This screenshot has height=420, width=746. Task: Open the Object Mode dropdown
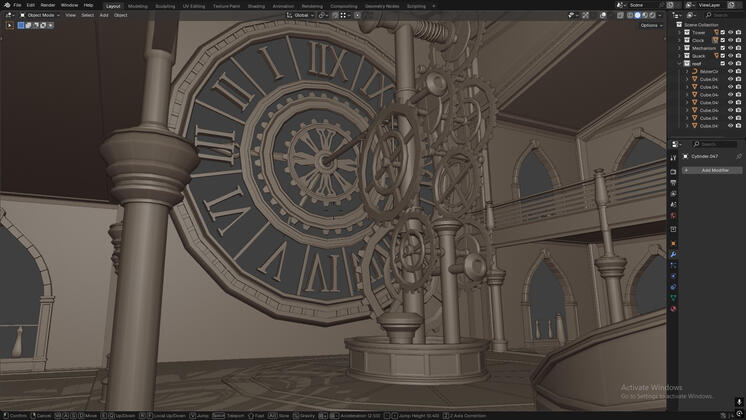[x=39, y=15]
